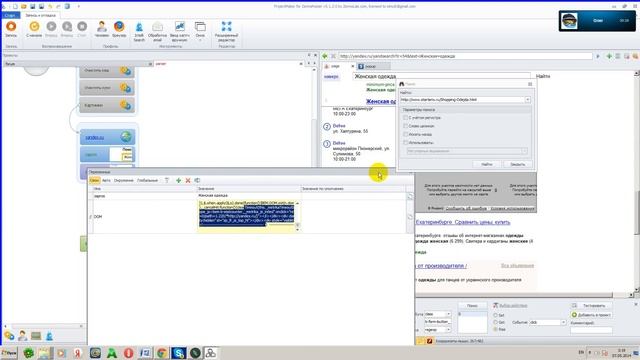Open Skype from the taskbar
This screenshot has width=640, height=360.
tap(178, 353)
